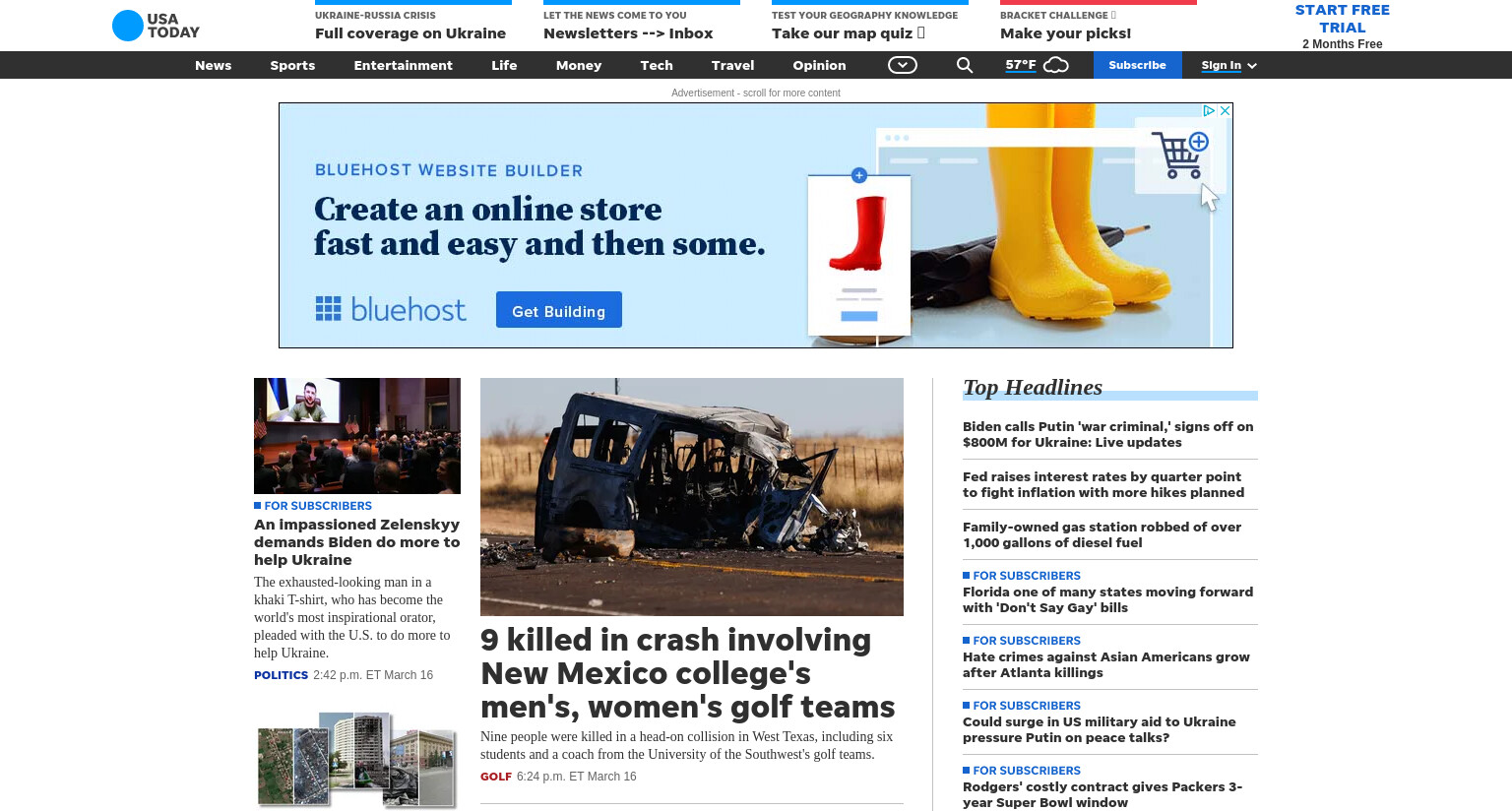The height and width of the screenshot is (811, 1512).
Task: Open the search magnifier icon
Action: 965,65
